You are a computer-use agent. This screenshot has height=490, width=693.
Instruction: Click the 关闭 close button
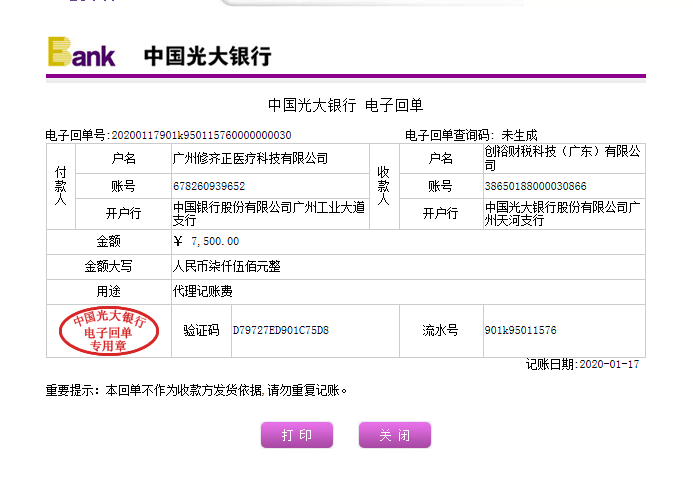[x=395, y=435]
